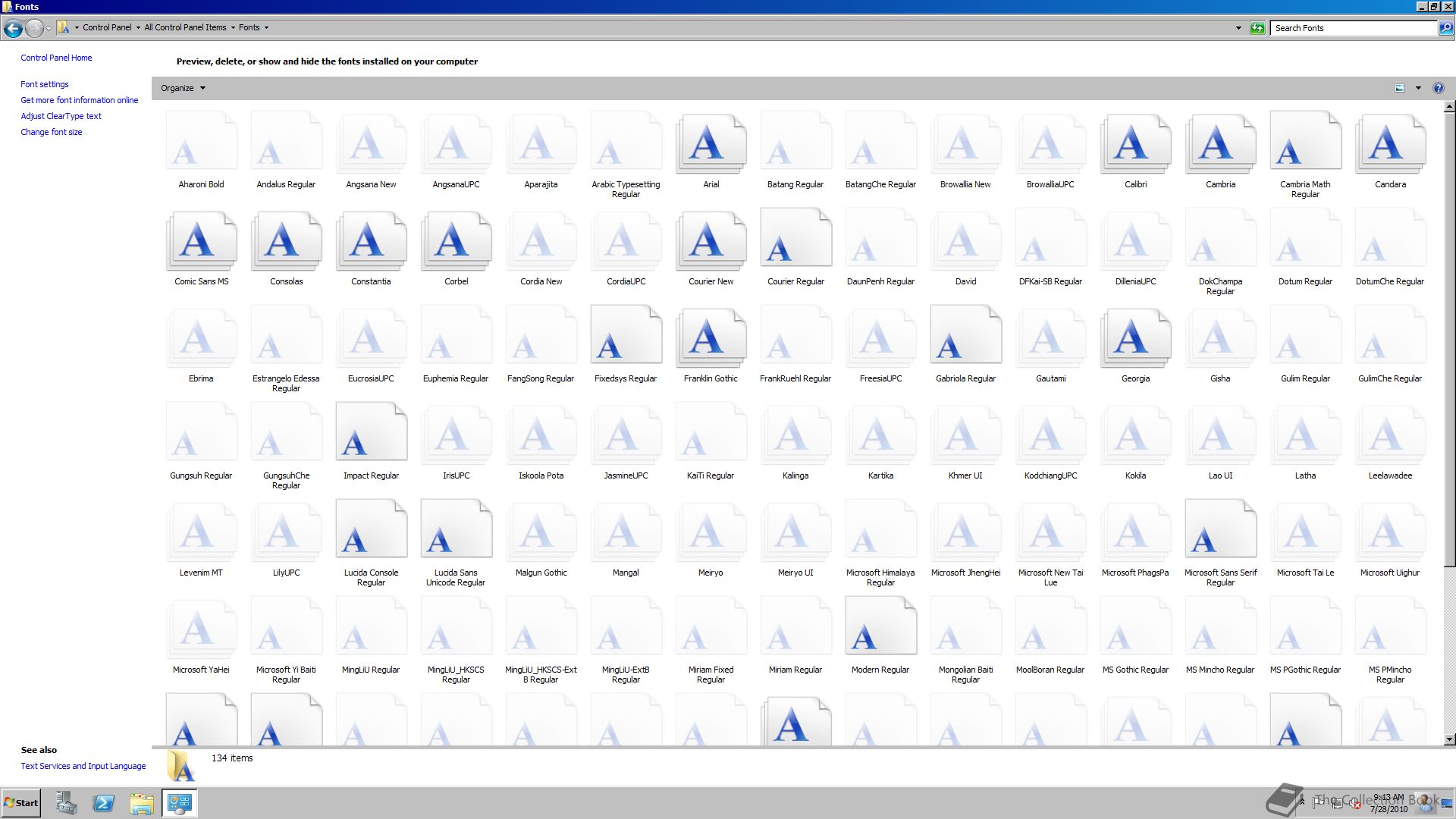This screenshot has height=819, width=1456.
Task: Select the Malgun Gothic font
Action: pos(541,532)
